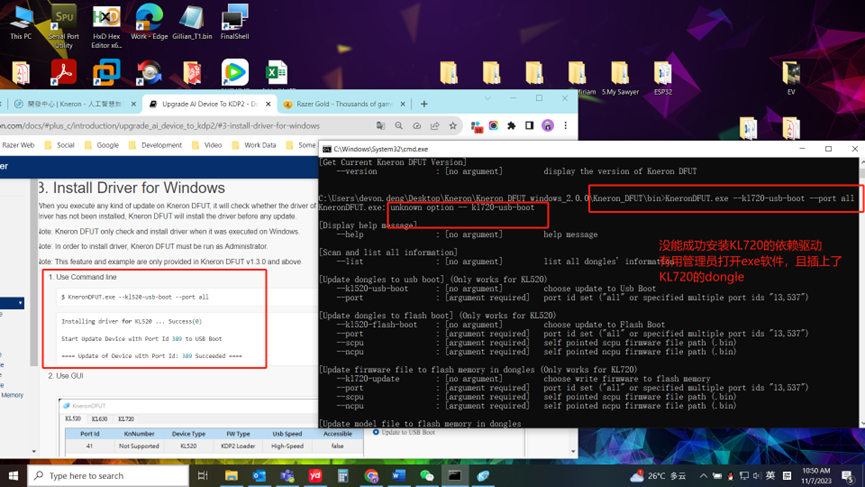The height and width of the screenshot is (487, 865).
Task: Show hidden system tray icons
Action: click(703, 475)
